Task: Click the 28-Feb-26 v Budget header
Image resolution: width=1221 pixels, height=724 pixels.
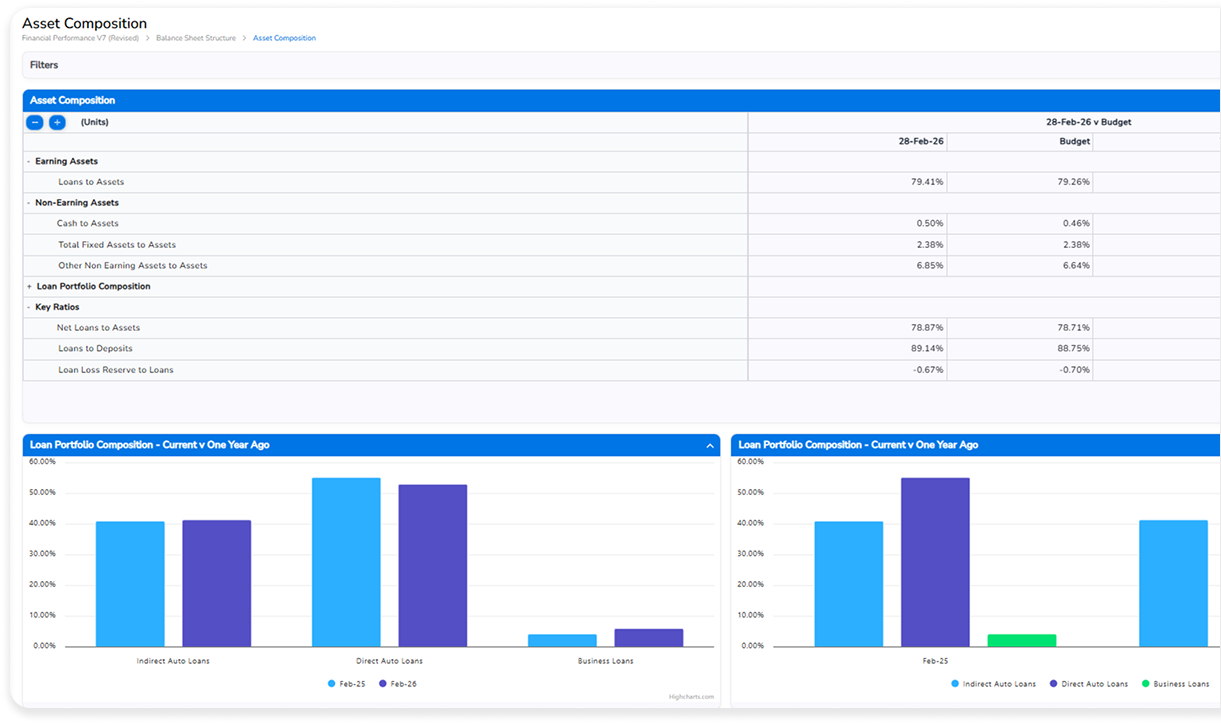Action: pyautogui.click(x=1088, y=122)
